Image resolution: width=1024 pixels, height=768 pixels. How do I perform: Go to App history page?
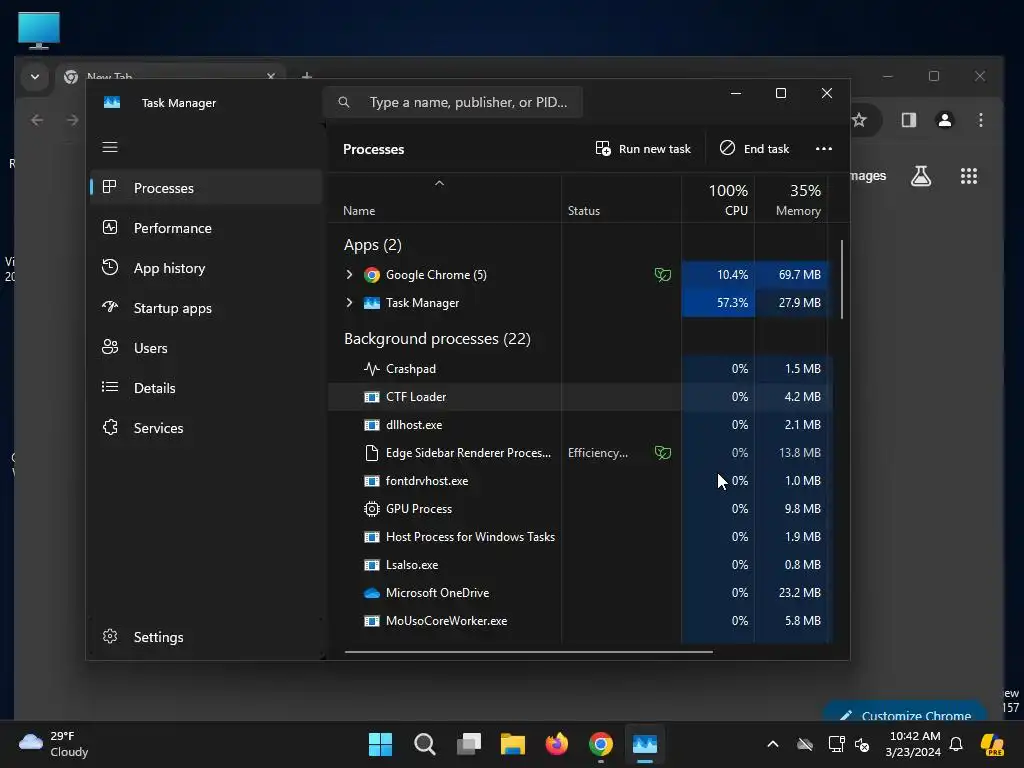(206, 268)
